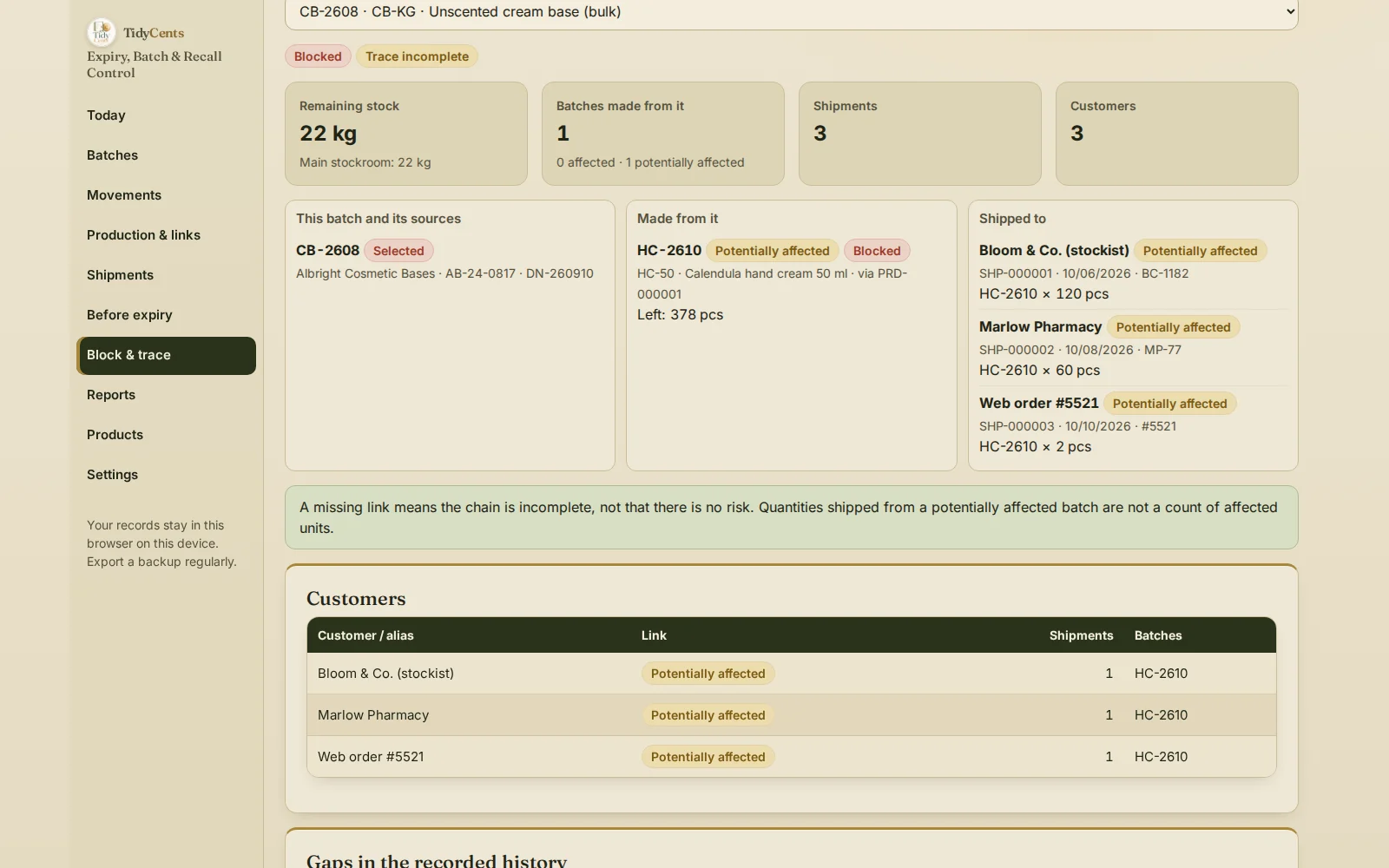
Task: Click the TidyCents logo icon
Action: [x=102, y=33]
